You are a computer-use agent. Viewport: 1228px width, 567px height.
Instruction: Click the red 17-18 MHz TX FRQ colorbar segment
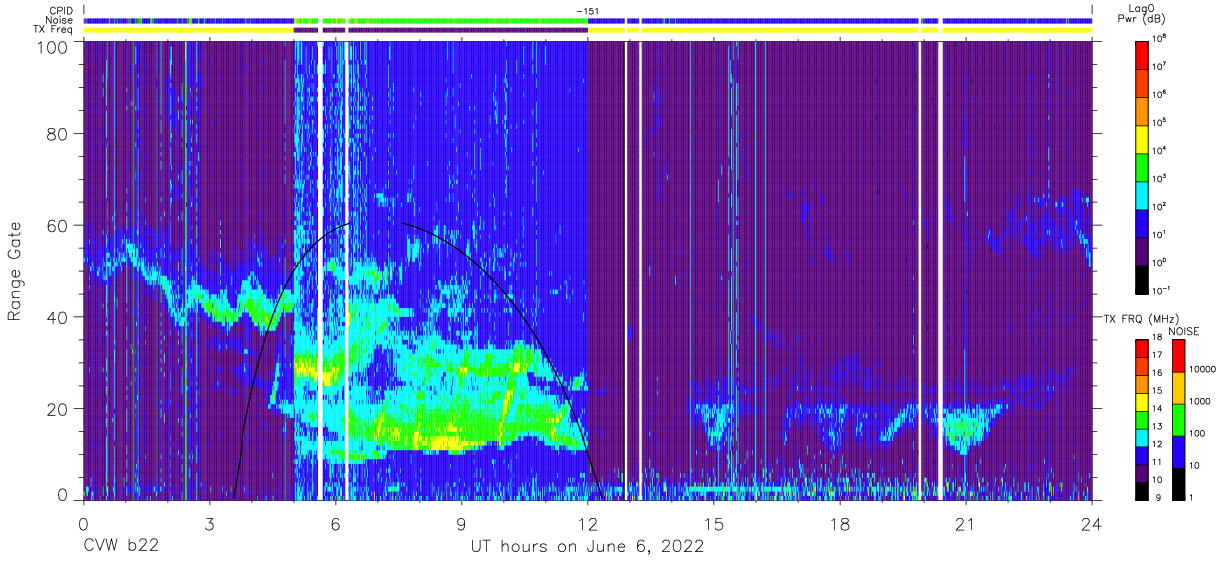pyautogui.click(x=1143, y=349)
